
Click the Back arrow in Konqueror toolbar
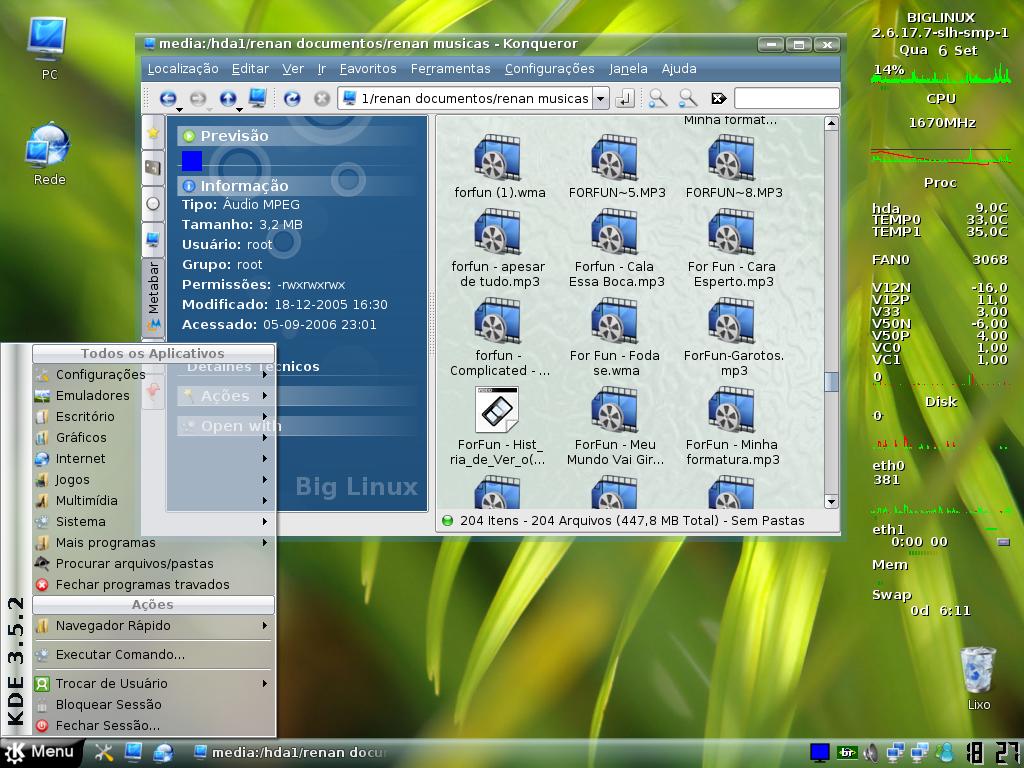(167, 98)
